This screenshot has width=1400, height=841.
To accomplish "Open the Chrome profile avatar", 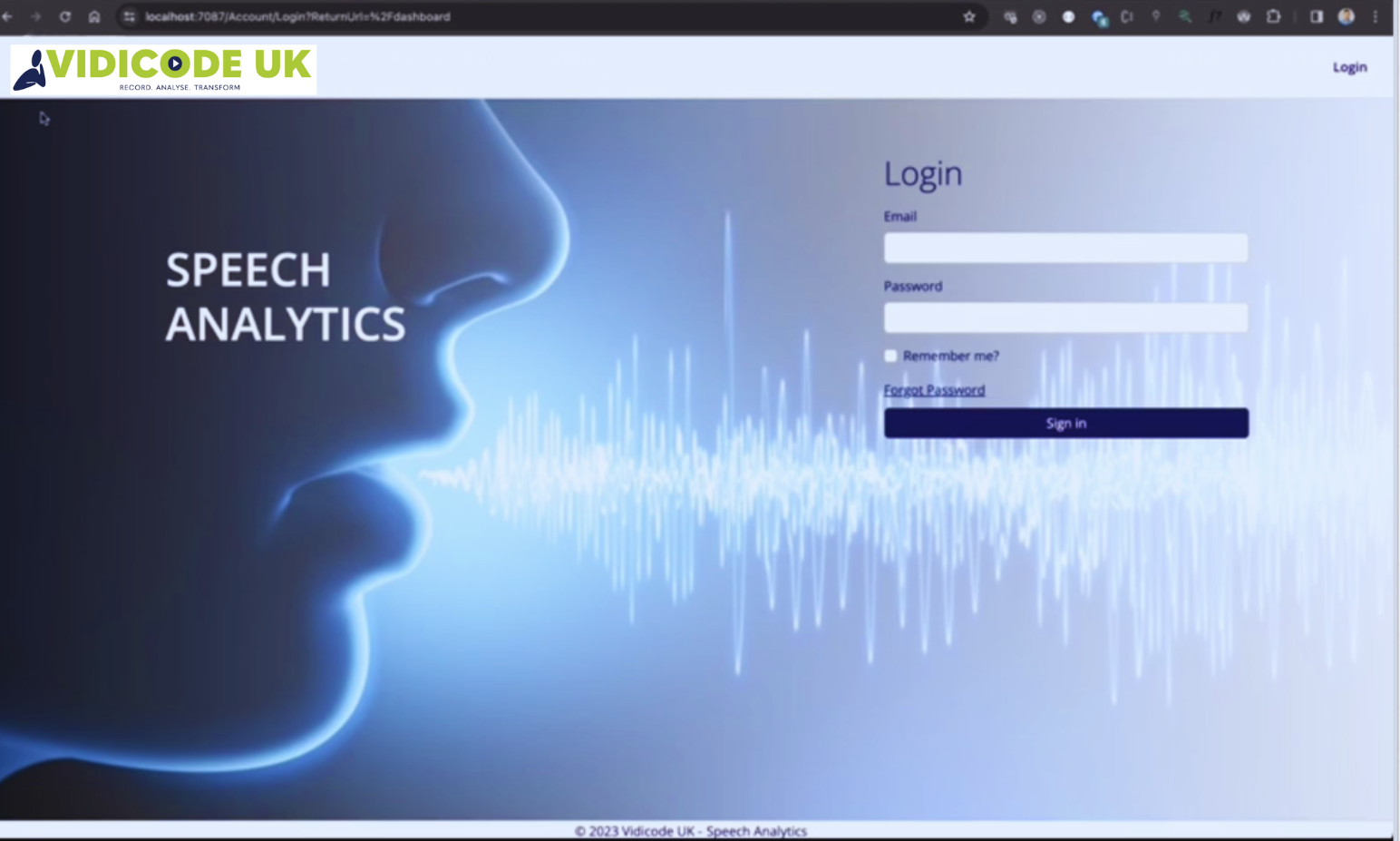I will coord(1346,16).
